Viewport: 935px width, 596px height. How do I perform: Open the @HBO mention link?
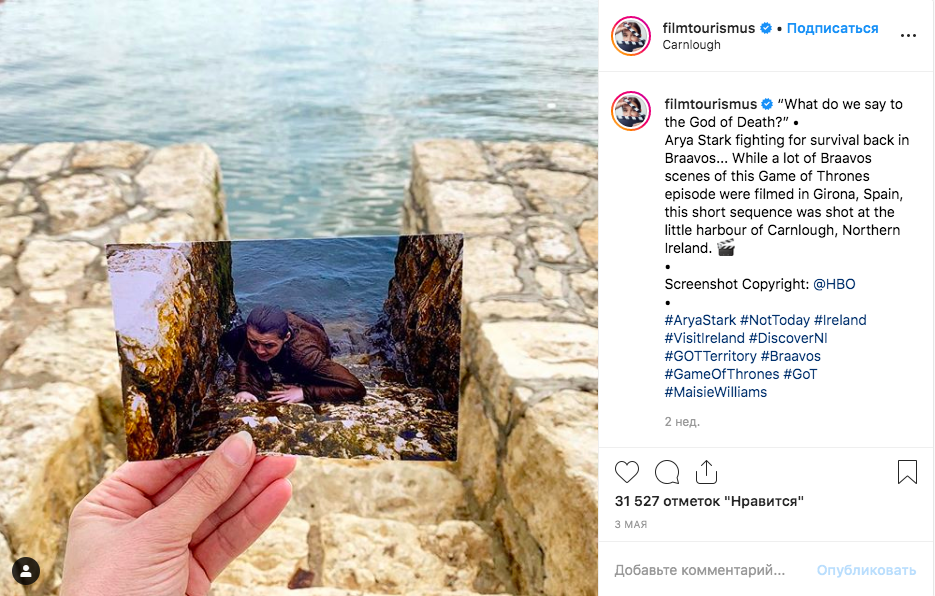(x=834, y=284)
